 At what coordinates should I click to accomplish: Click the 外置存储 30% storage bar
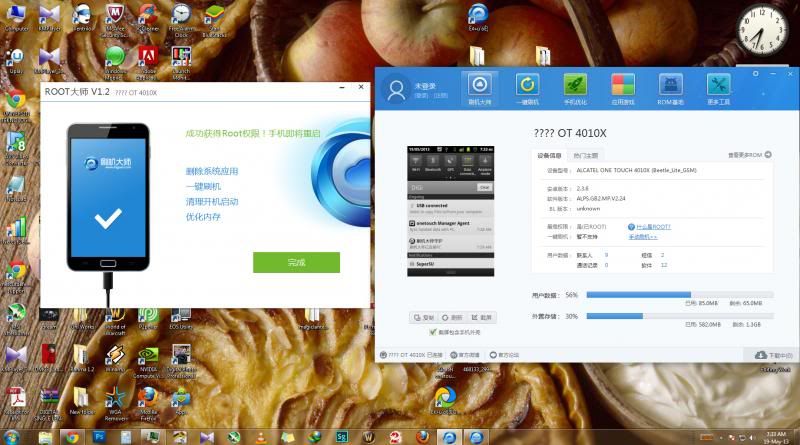(x=680, y=316)
